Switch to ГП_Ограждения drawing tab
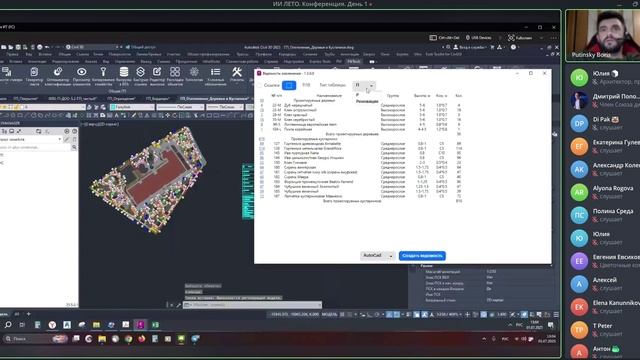Screen dimensions: 640x360 pyautogui.click(x=121, y=99)
